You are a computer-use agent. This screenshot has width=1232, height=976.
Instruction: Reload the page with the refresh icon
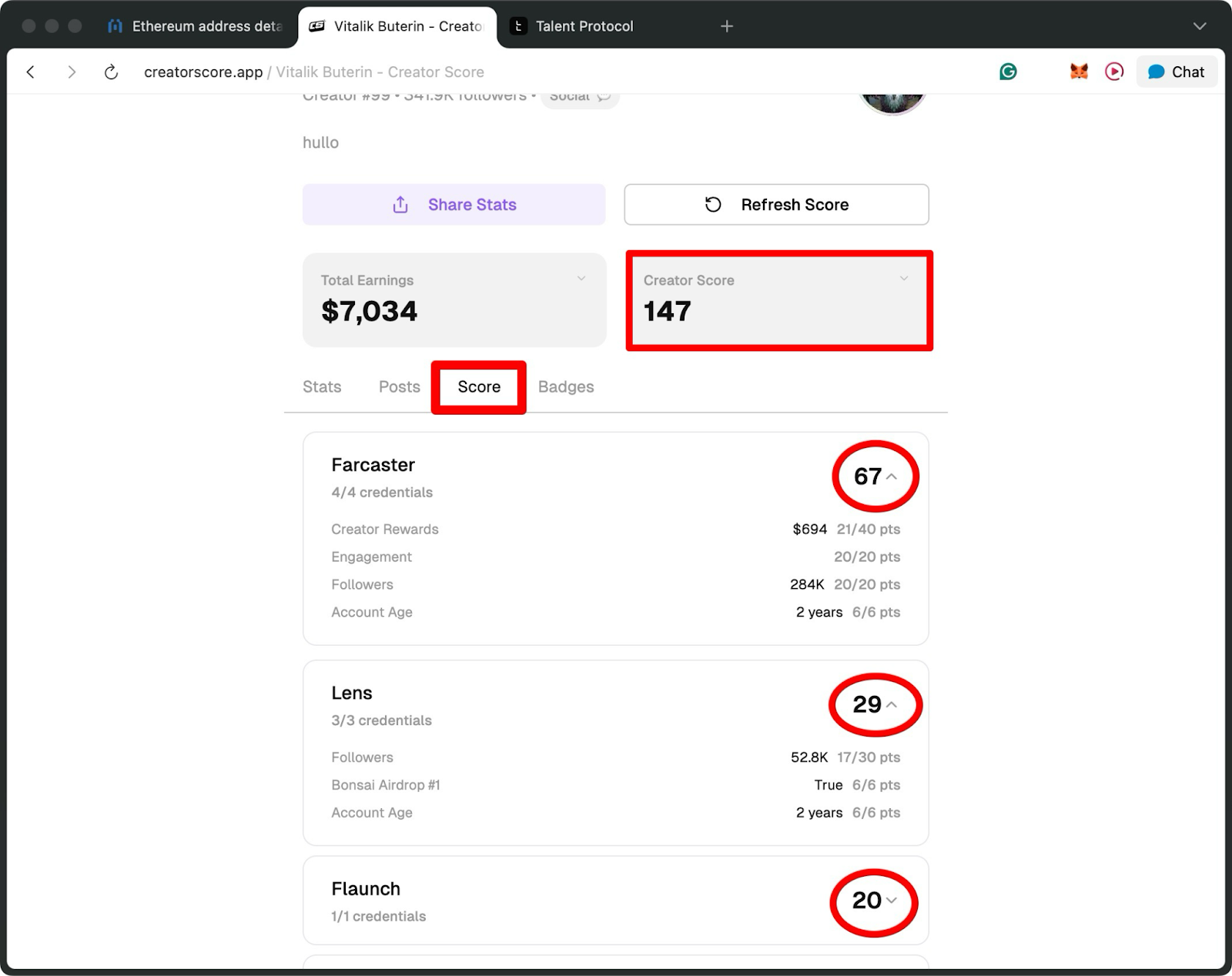pyautogui.click(x=112, y=72)
